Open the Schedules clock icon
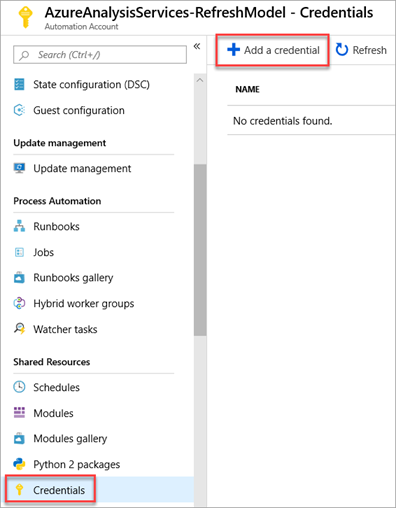 point(19,387)
